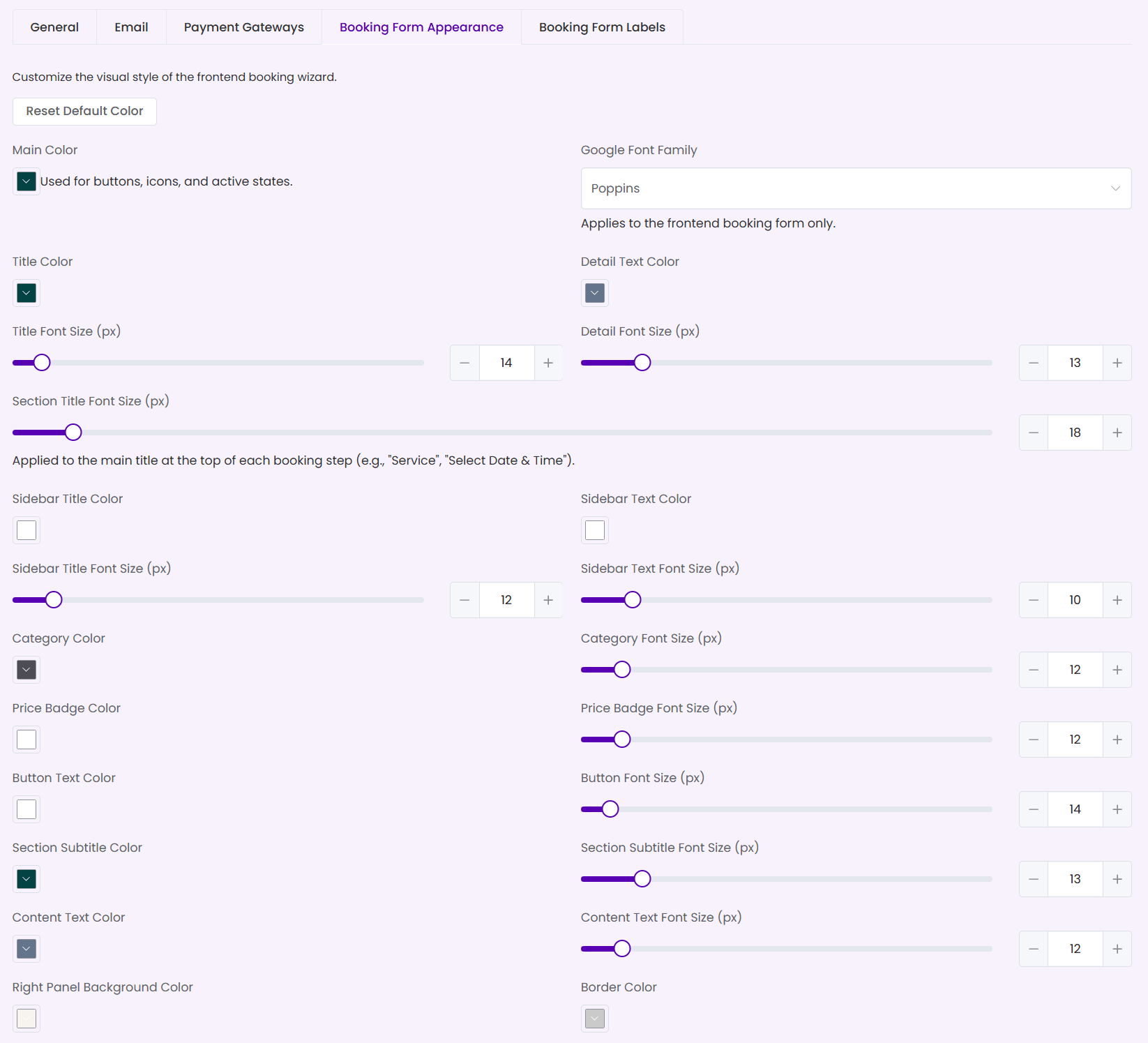Click the Detail Font Size slider handle

coord(642,363)
